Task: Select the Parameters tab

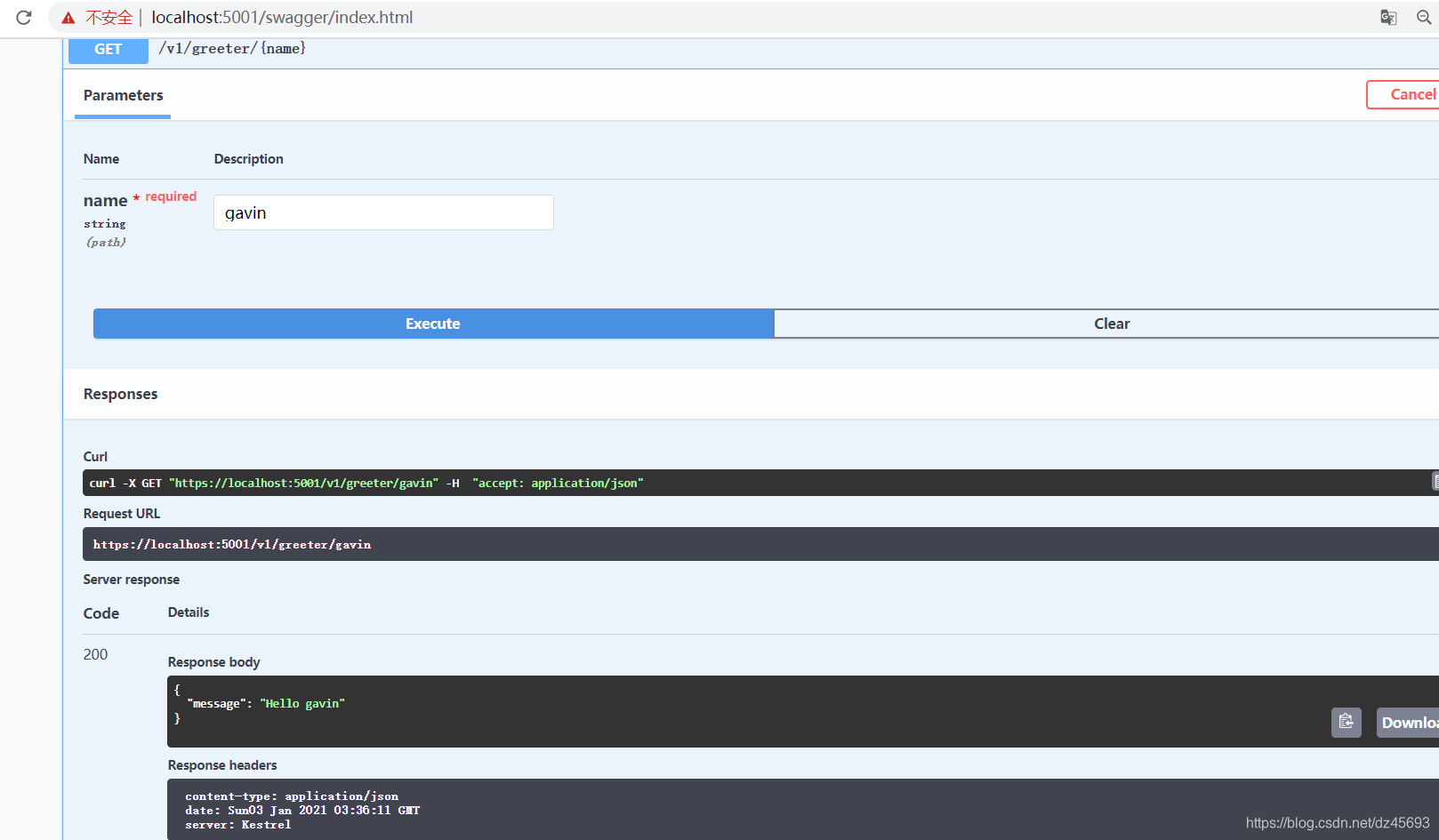Action: click(x=123, y=96)
